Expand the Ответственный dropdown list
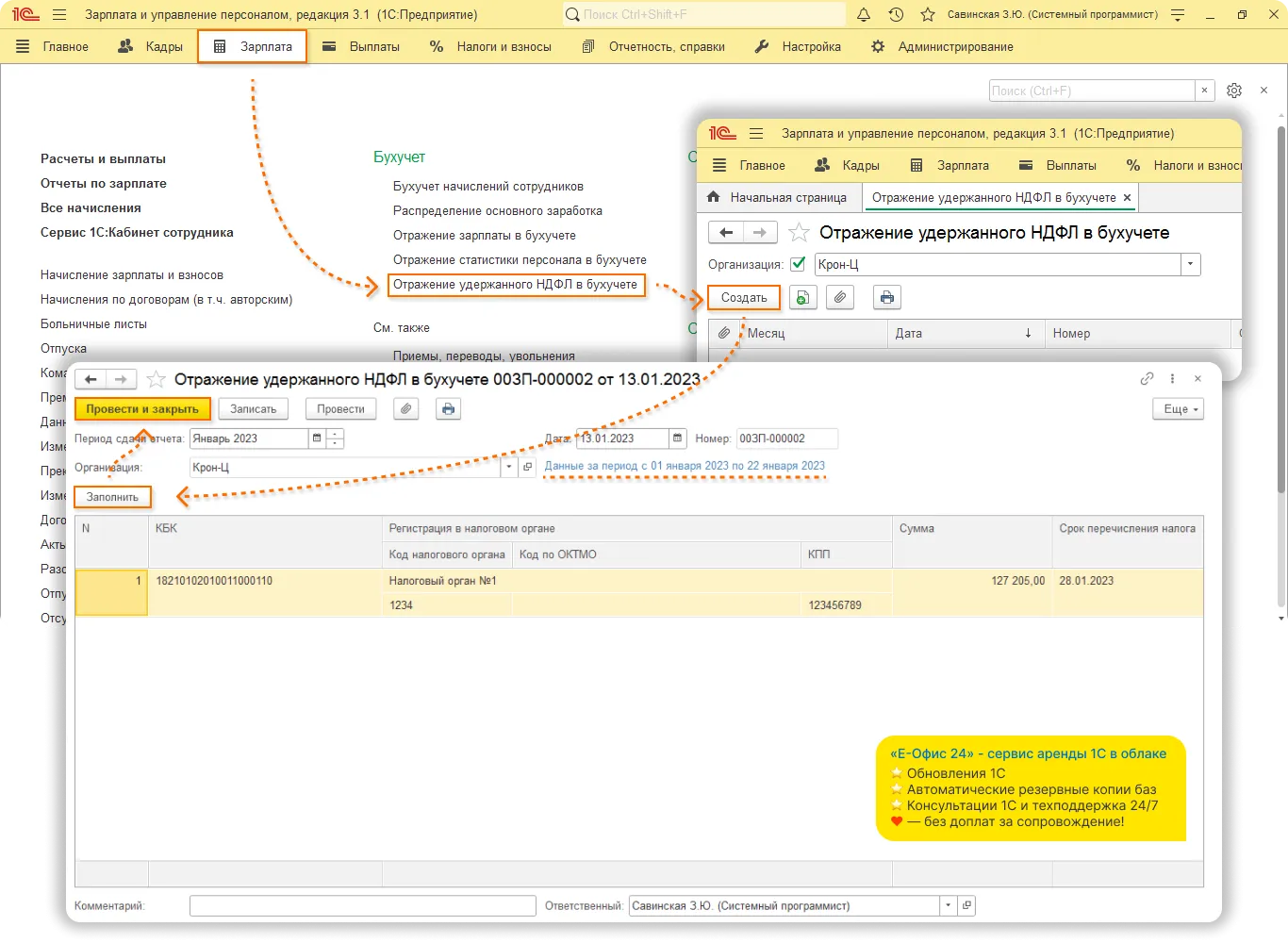Screen dimensions: 1288x943 pyautogui.click(x=948, y=906)
